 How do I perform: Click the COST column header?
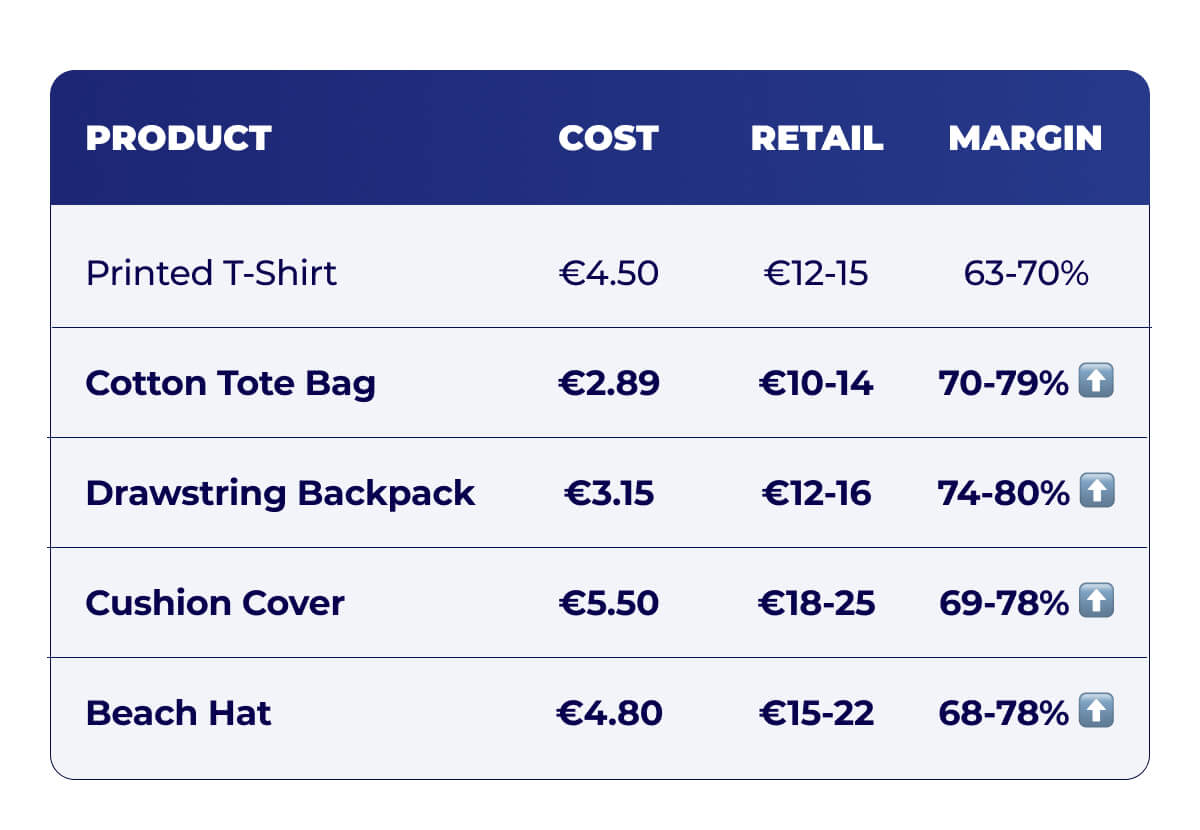coord(608,138)
